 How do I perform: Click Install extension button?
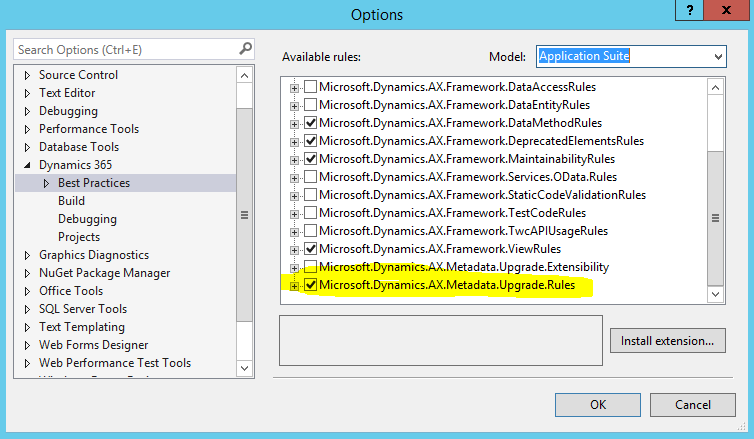(x=667, y=341)
